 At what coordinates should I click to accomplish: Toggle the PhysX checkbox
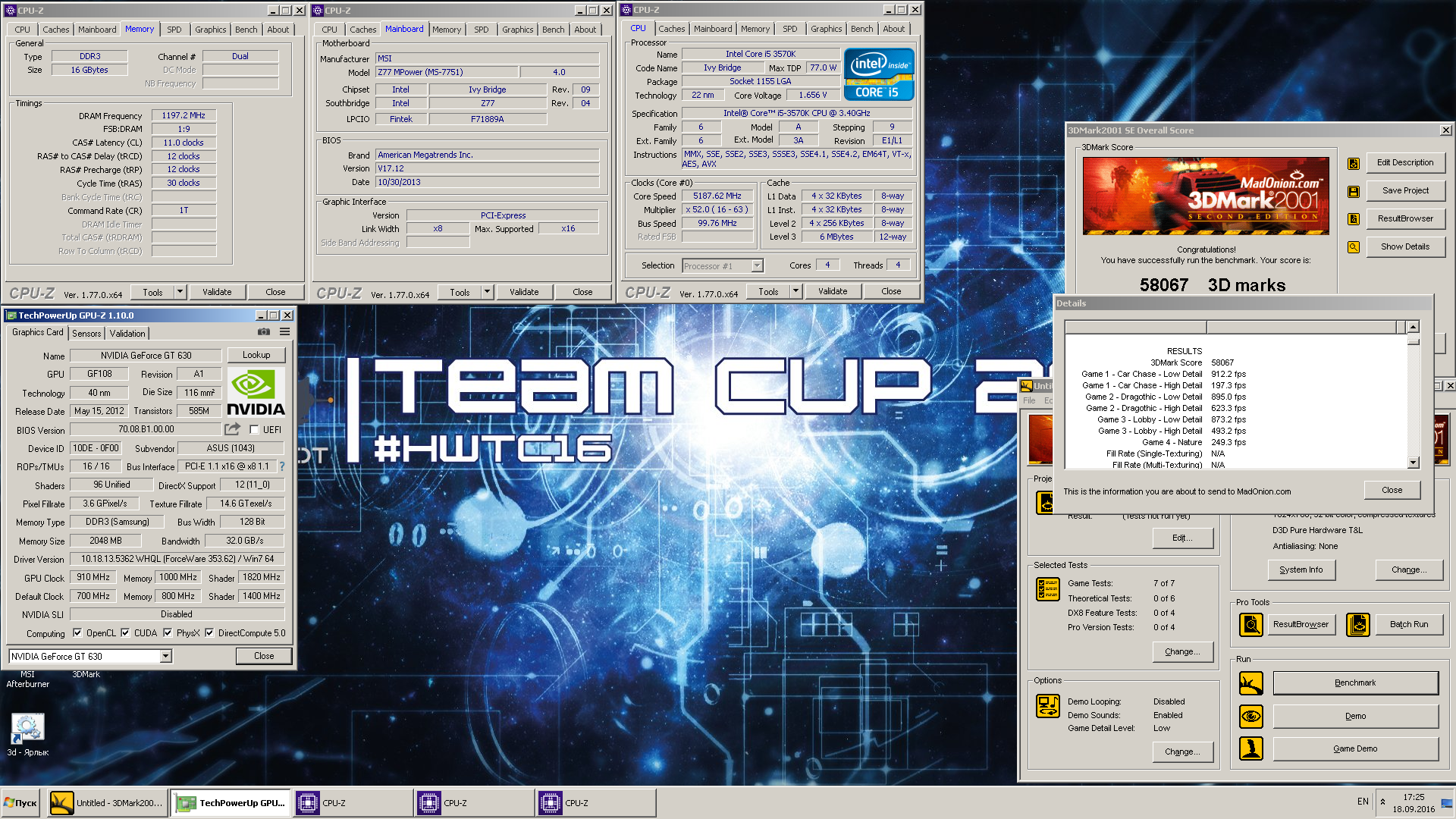click(x=168, y=633)
